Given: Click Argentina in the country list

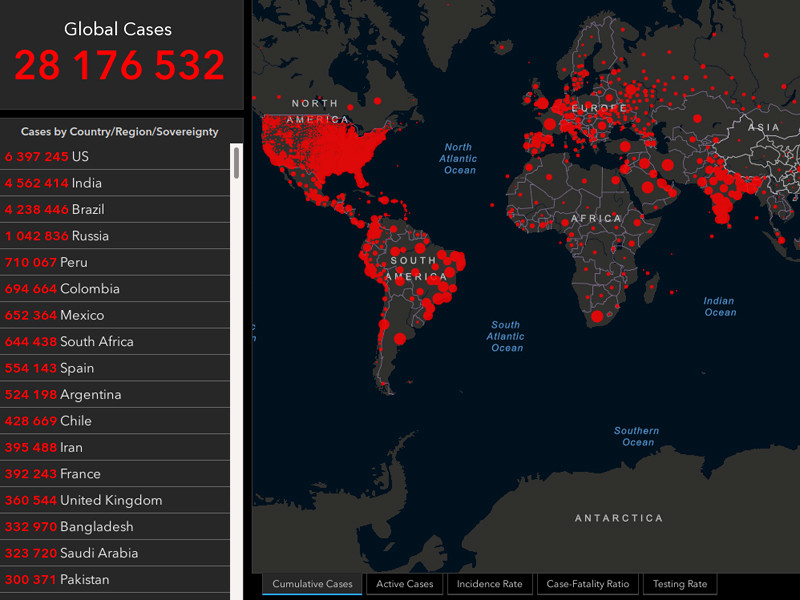Looking at the screenshot, I should 115,395.
